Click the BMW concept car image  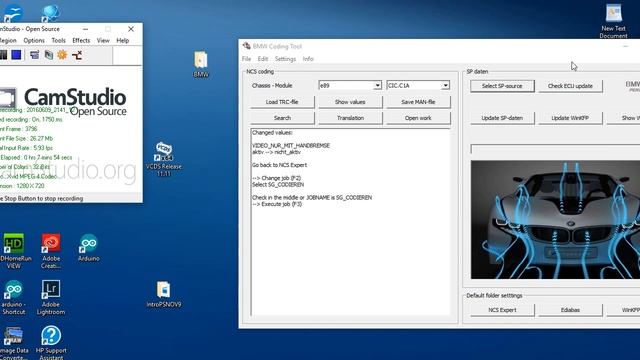pos(555,220)
